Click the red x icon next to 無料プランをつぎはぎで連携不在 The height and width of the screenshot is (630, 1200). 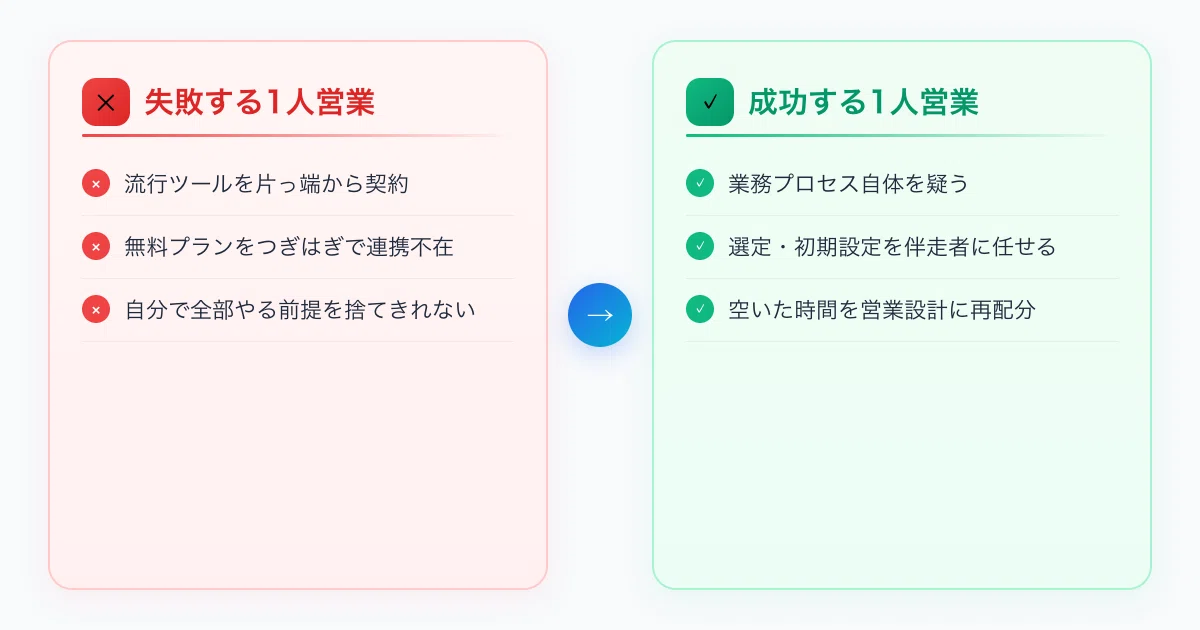[96, 246]
